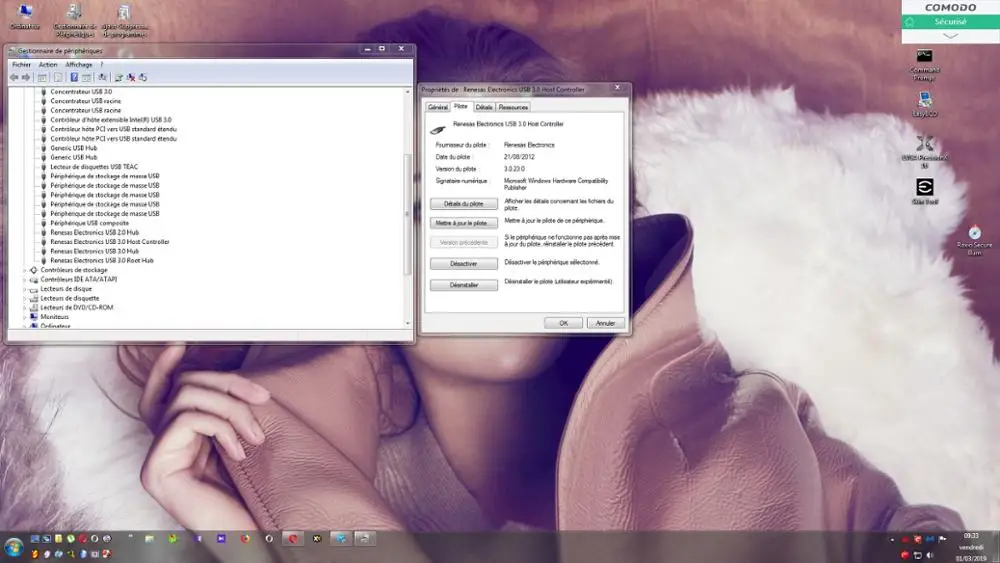Click the Update driver toolbar icon
Screen dimensions: 1000x563
119,77
